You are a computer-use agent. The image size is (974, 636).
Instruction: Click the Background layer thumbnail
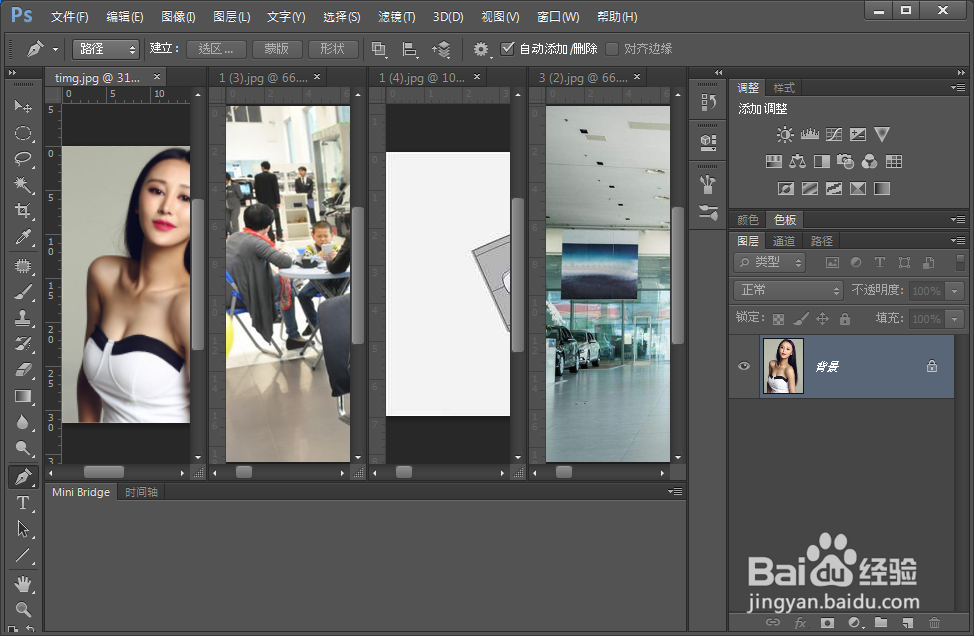(x=783, y=366)
